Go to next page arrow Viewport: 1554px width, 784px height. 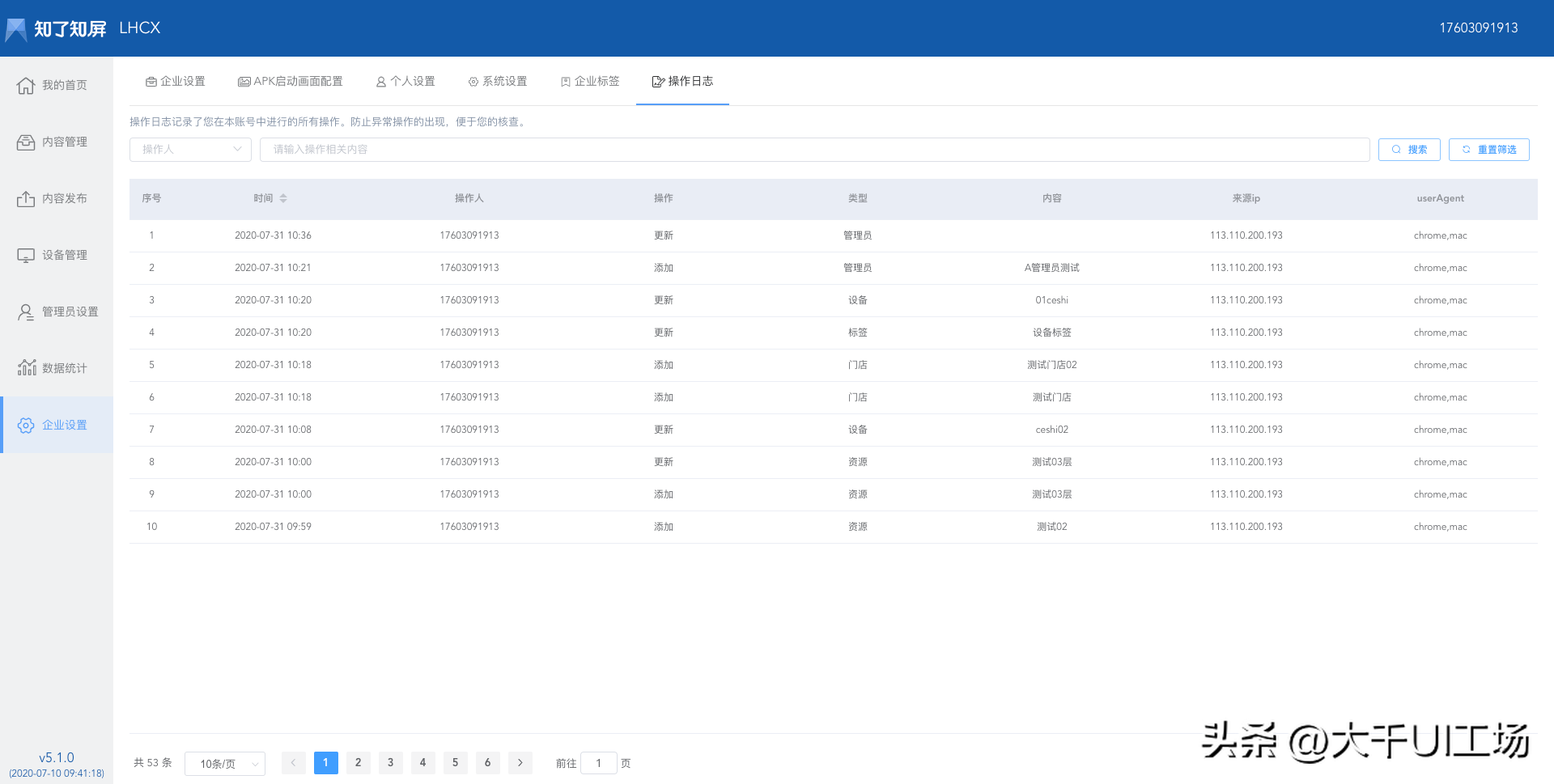520,763
